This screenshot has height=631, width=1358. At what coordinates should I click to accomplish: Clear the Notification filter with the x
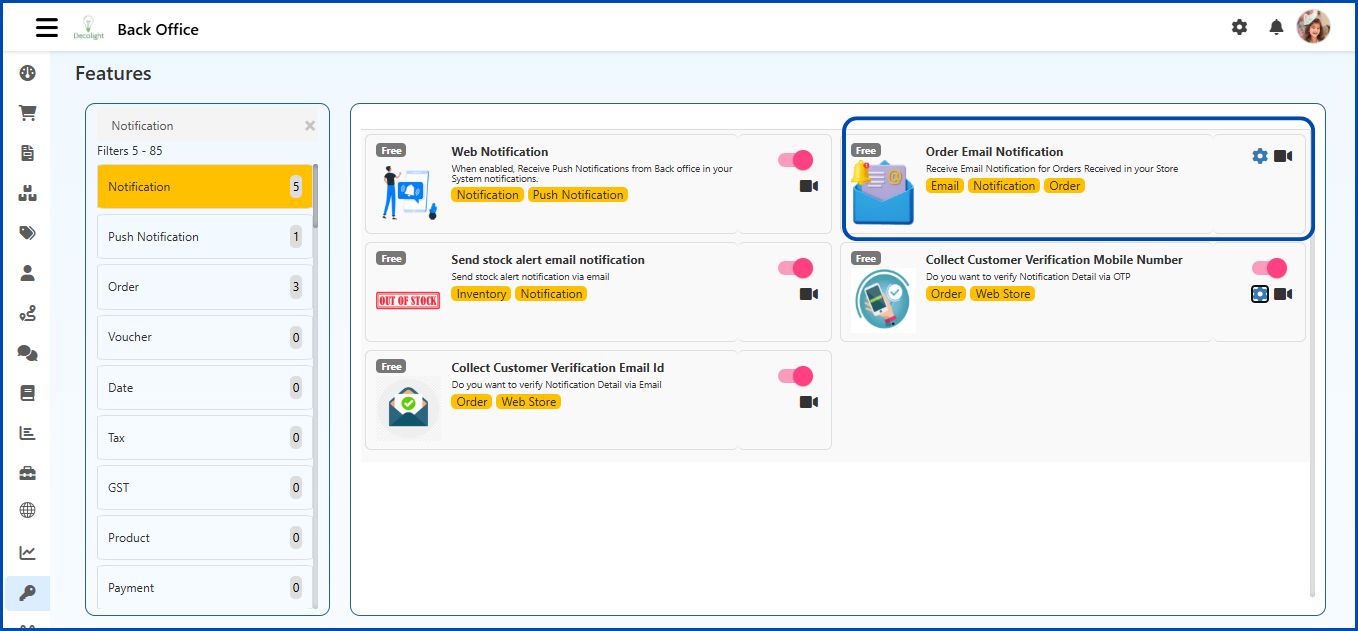click(x=309, y=125)
